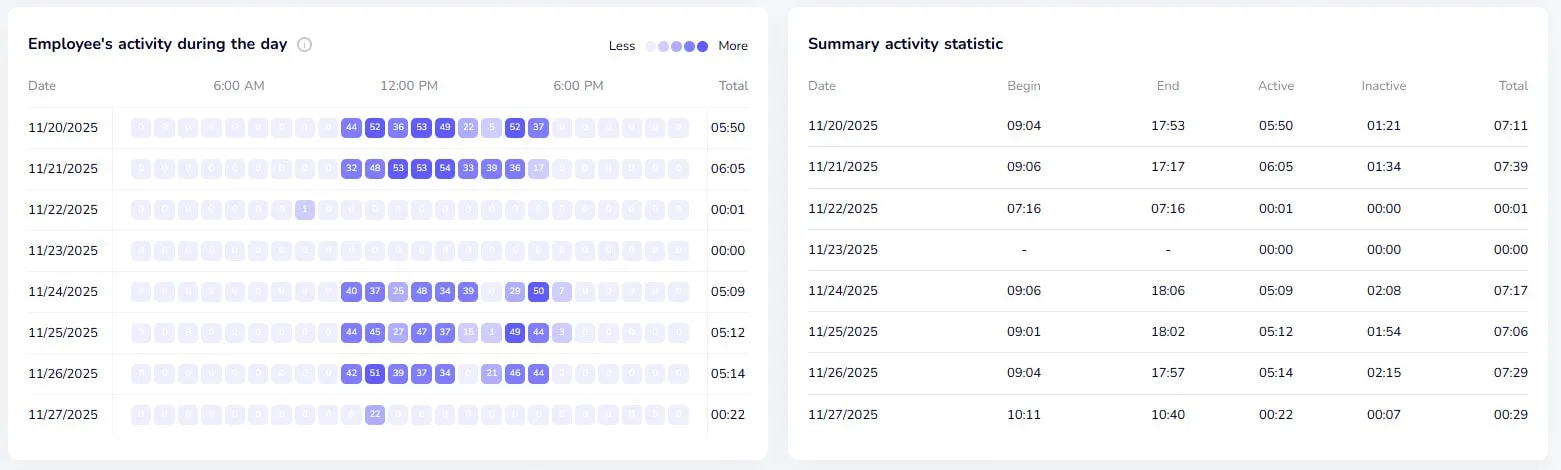Click summary Total 07:11 for 11/20/2025

click(x=1511, y=126)
